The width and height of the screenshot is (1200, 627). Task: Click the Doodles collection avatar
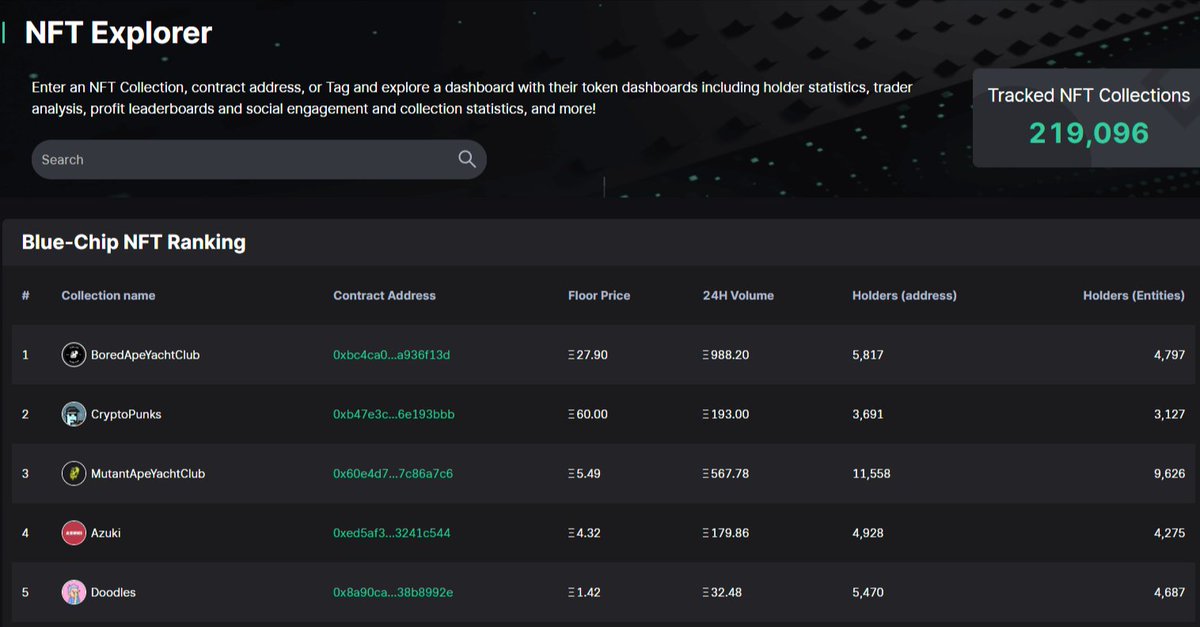point(73,591)
